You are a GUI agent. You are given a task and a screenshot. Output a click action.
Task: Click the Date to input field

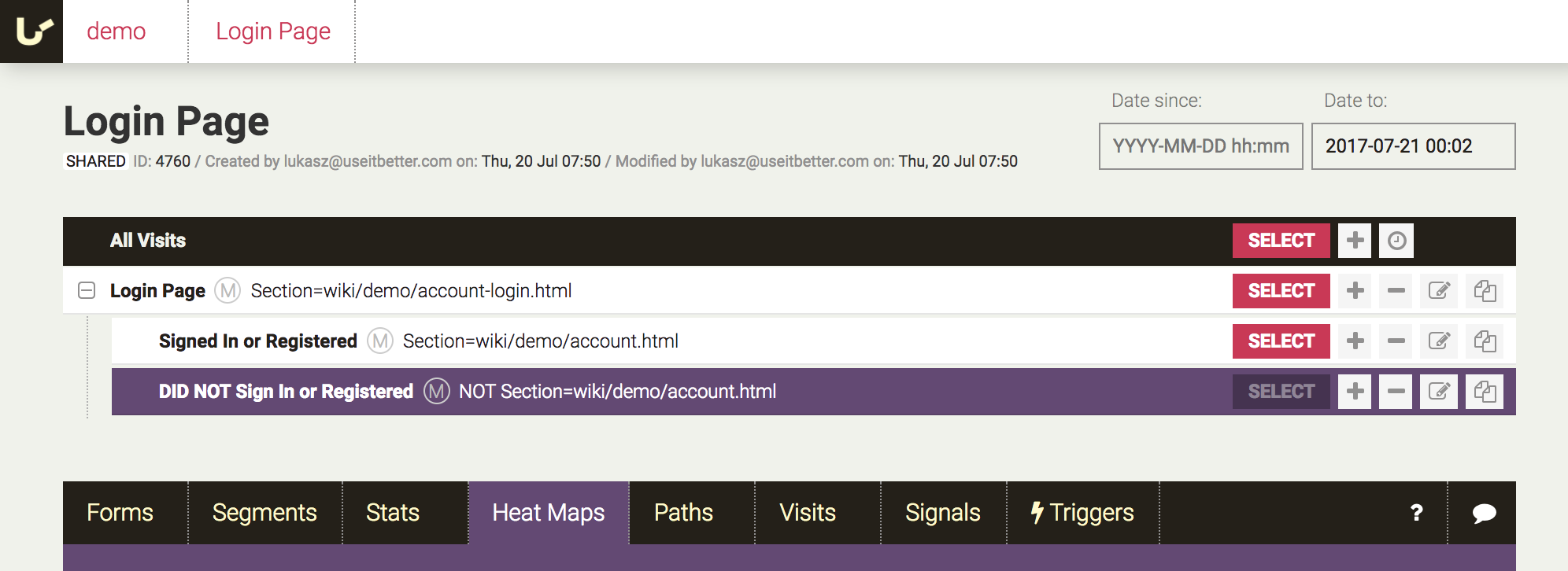point(1413,146)
